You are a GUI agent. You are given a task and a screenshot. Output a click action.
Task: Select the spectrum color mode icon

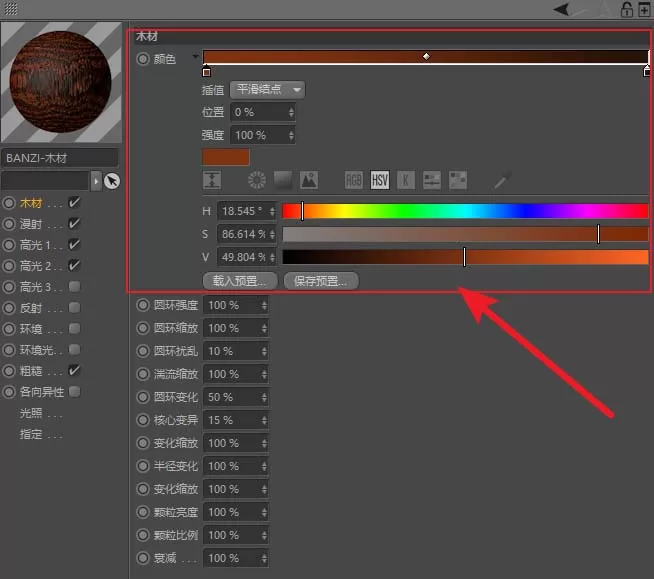[283, 180]
